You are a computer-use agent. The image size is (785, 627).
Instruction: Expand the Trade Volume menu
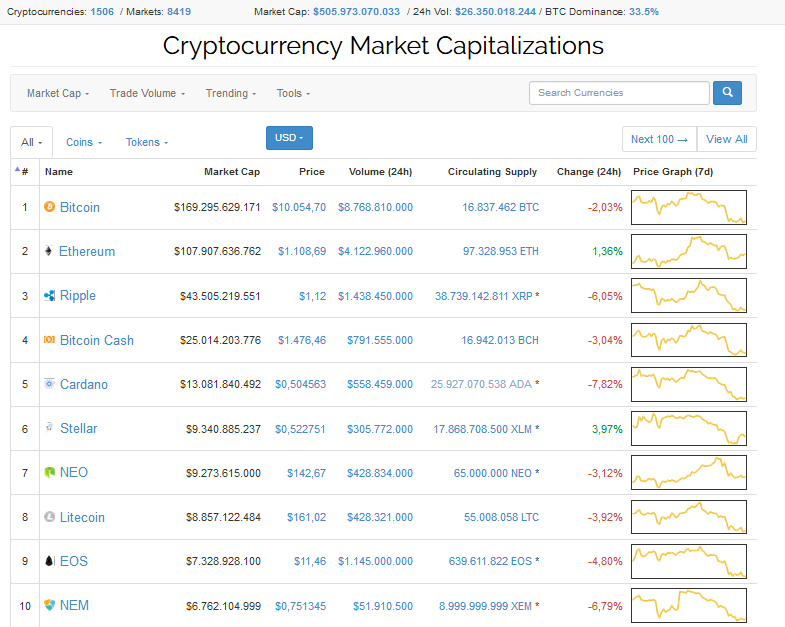click(x=148, y=93)
